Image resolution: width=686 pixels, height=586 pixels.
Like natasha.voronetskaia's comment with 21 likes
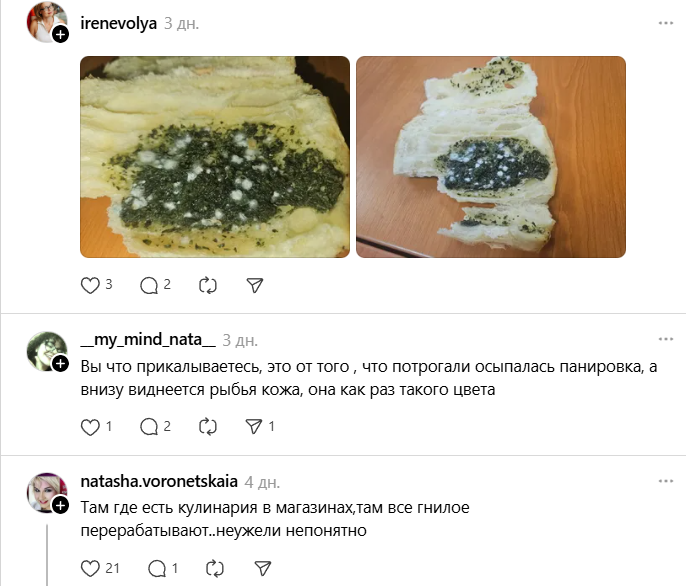(x=90, y=568)
